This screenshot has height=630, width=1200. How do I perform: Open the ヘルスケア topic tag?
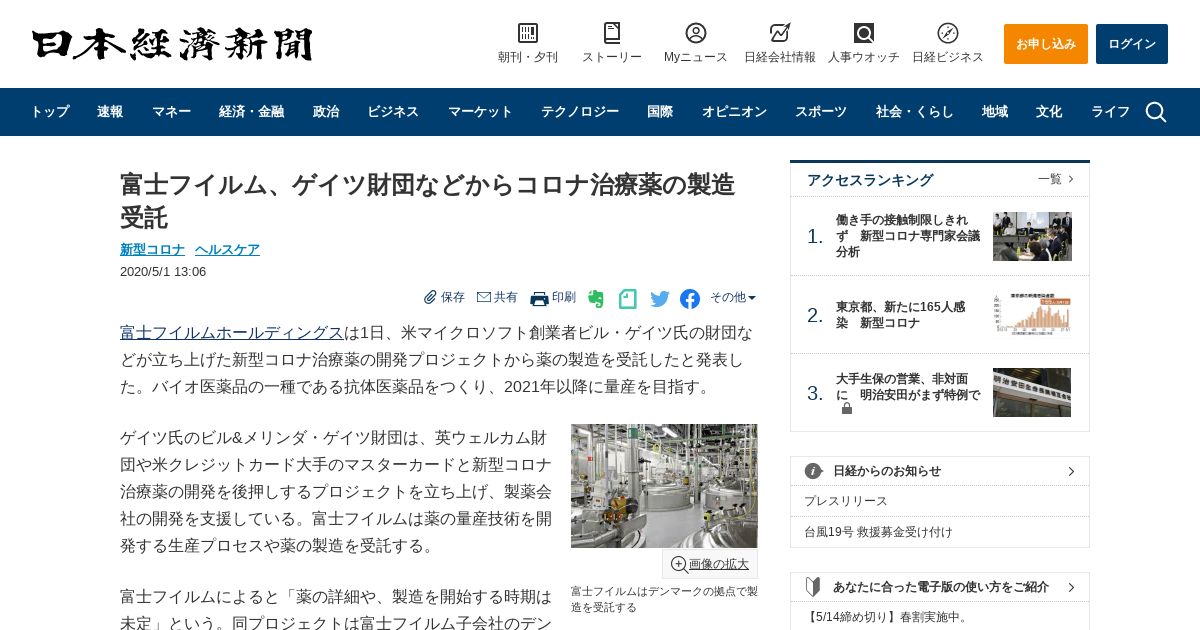coord(227,250)
